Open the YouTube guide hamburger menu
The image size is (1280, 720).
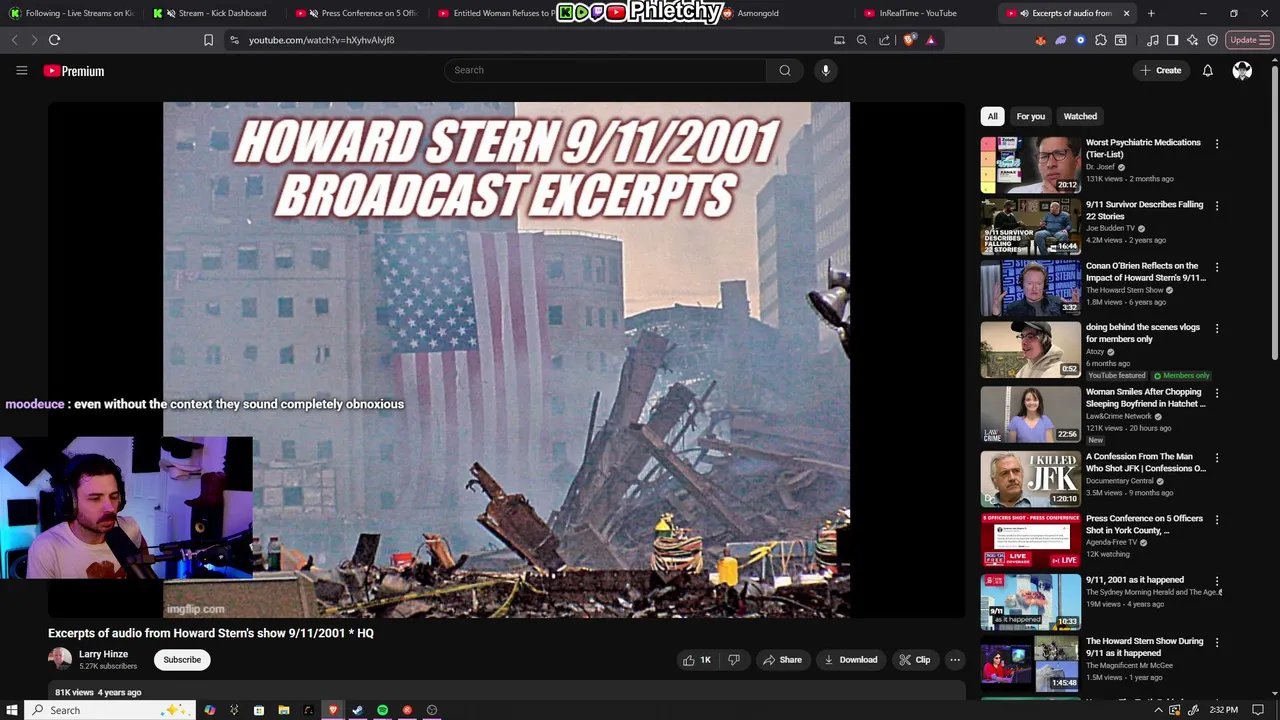pos(21,70)
